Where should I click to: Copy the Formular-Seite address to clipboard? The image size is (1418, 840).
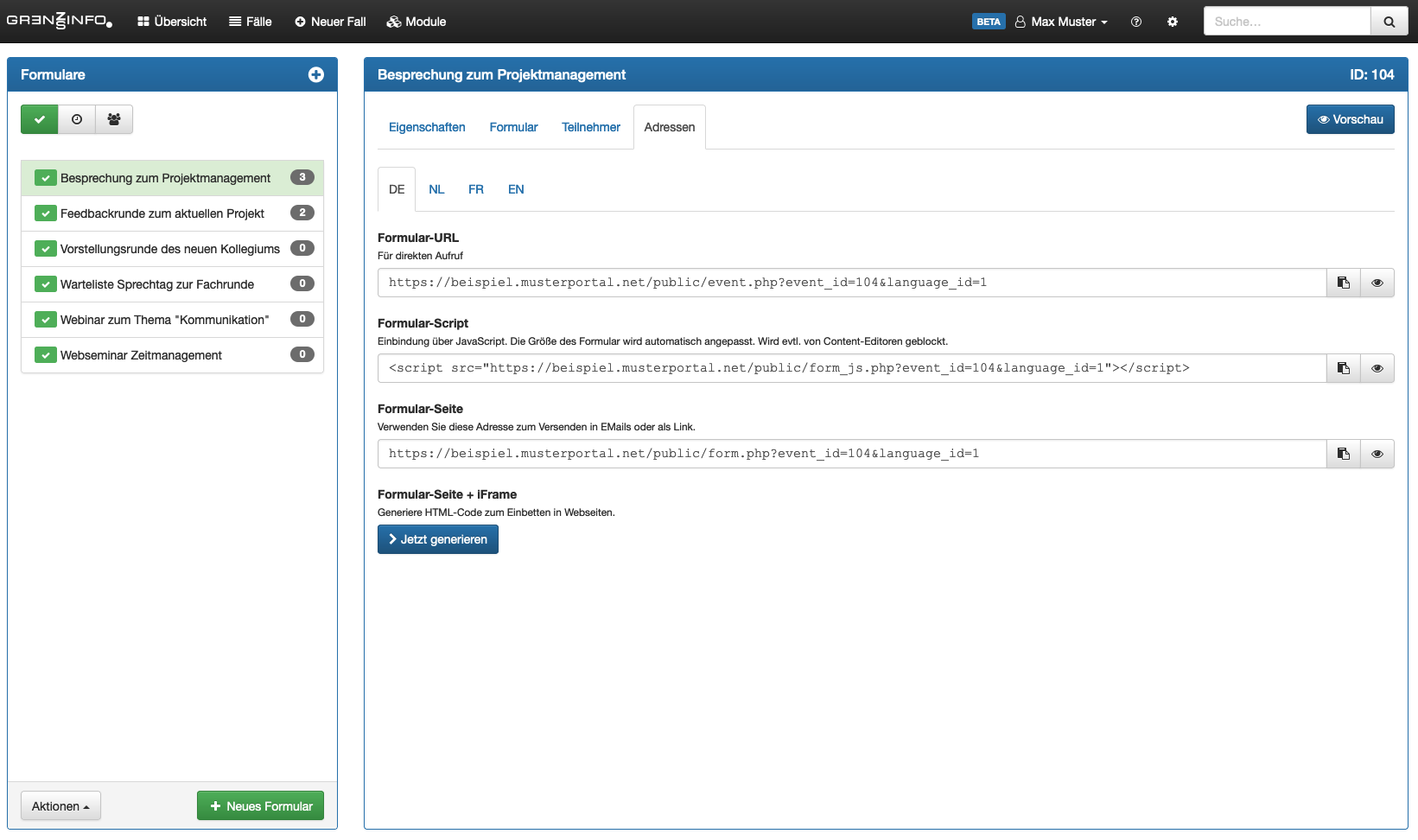pos(1344,454)
